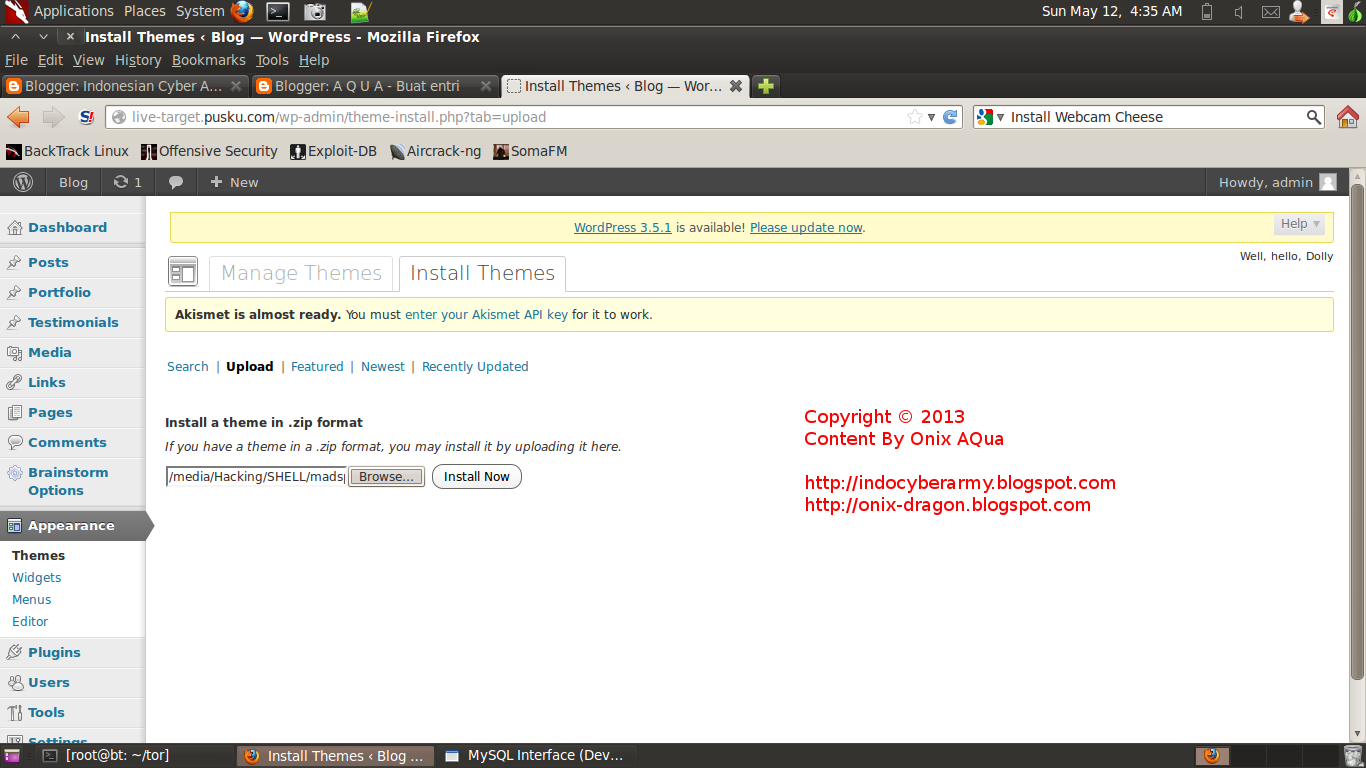
Task: Close the Install Themes browser tab
Action: (736, 86)
